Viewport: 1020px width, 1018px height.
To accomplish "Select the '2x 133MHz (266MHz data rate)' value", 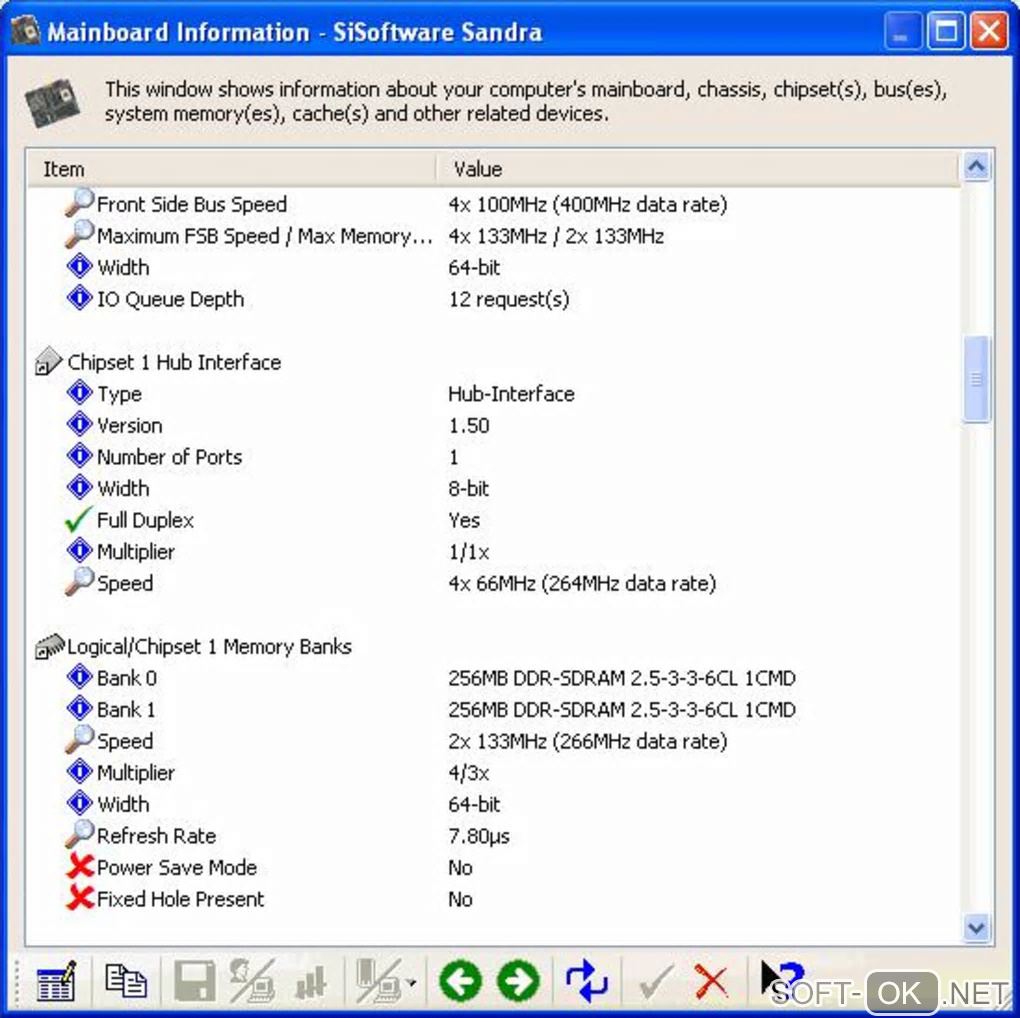I will [587, 742].
